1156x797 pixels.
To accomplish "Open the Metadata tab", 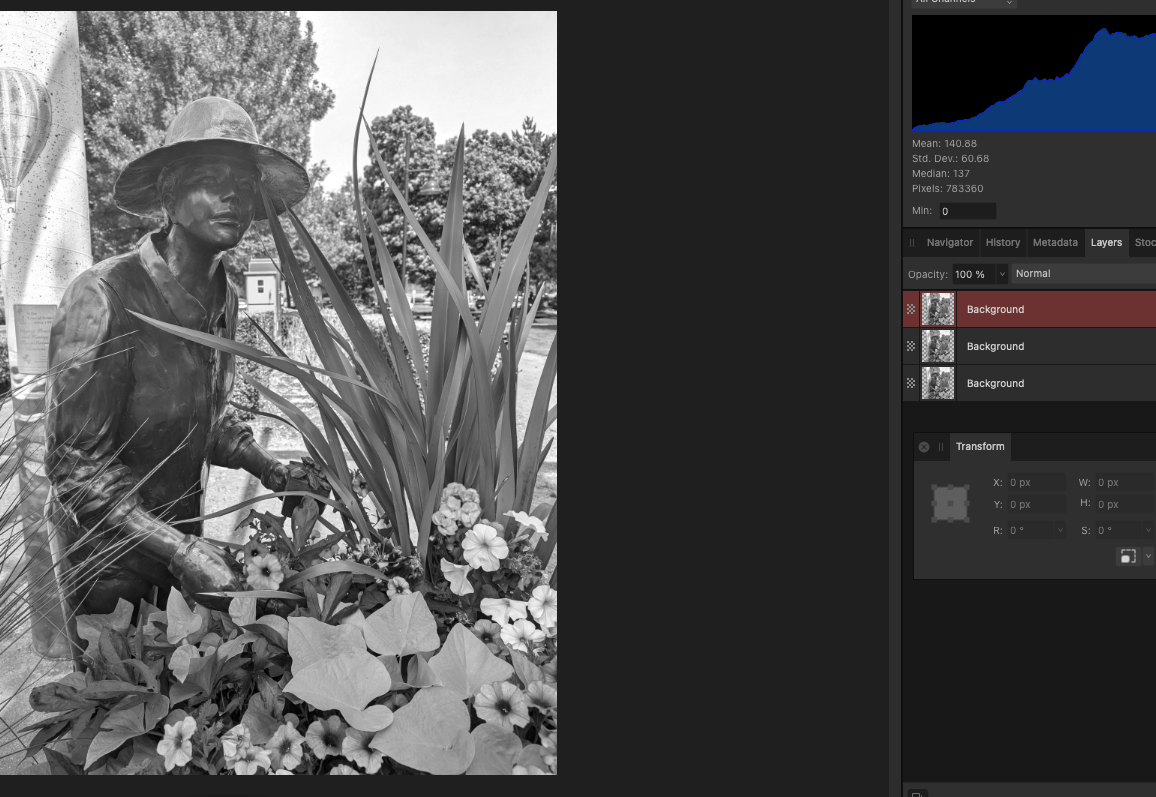I will click(1055, 243).
